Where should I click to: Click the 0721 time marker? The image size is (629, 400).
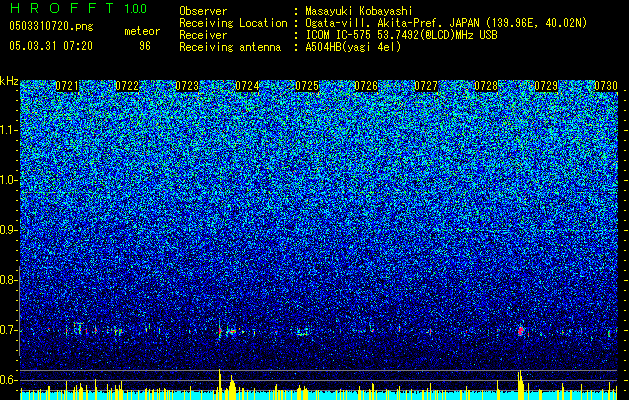click(x=67, y=86)
